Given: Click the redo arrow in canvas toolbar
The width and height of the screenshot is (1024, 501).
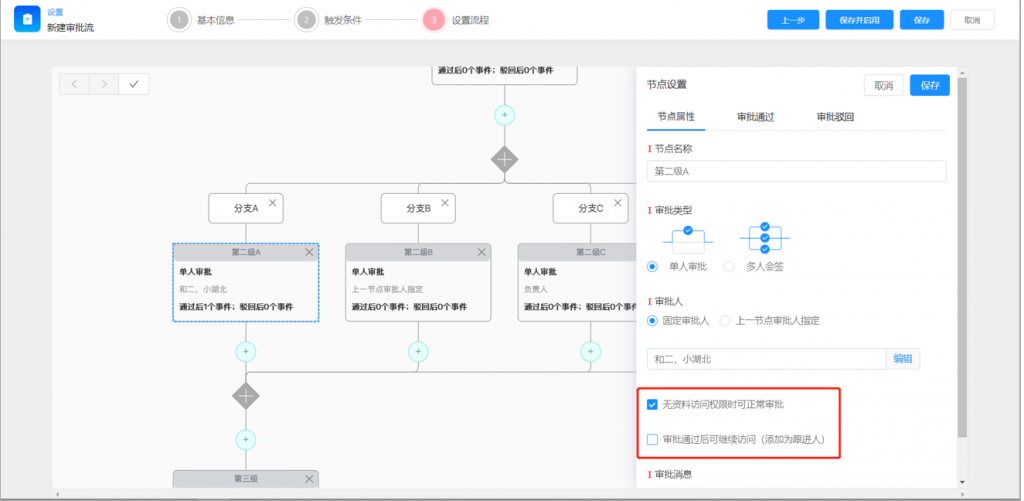Looking at the screenshot, I should (x=104, y=84).
